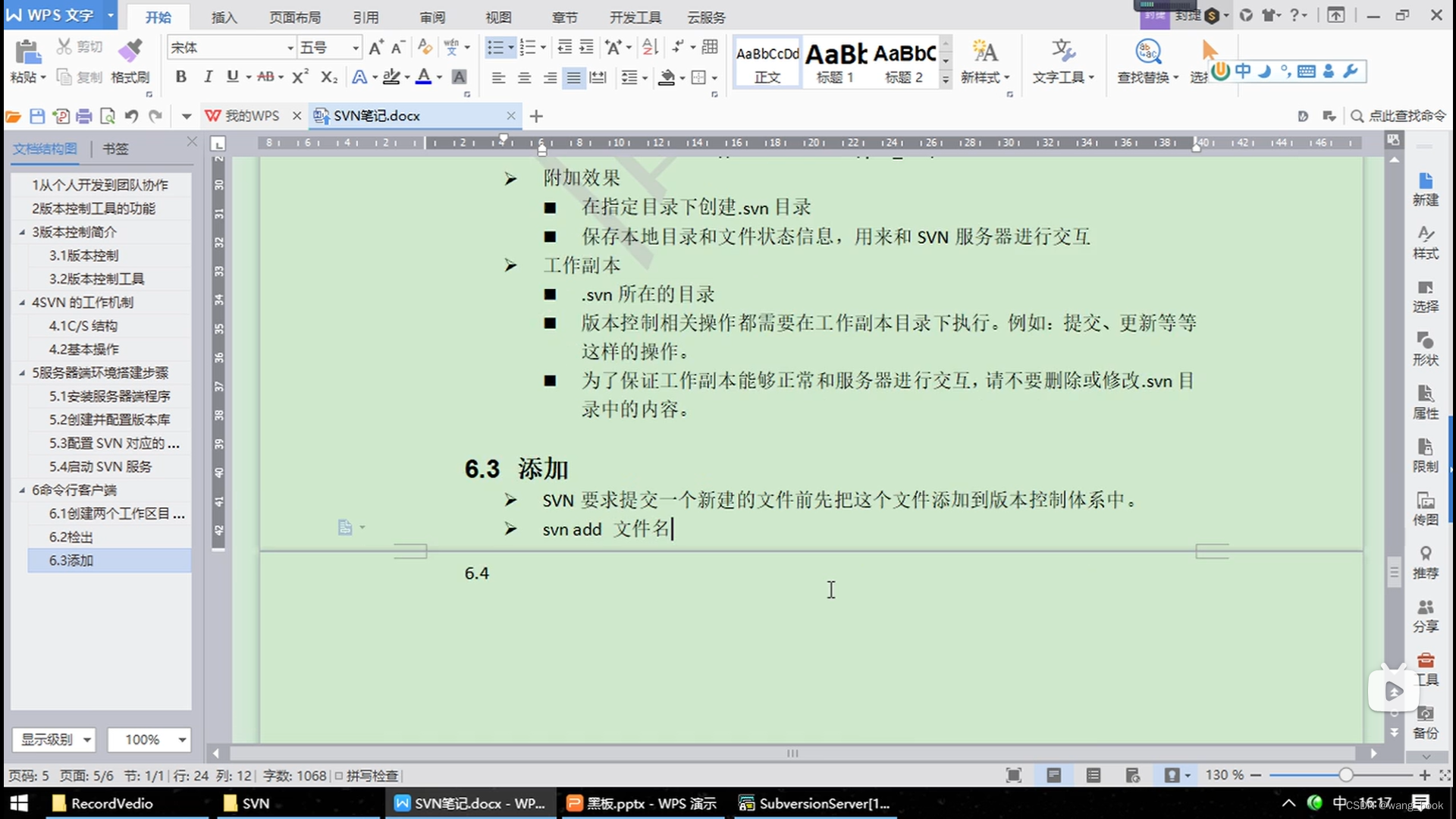Viewport: 1456px width, 819px height.
Task: Apply bullet list formatting
Action: [x=495, y=48]
